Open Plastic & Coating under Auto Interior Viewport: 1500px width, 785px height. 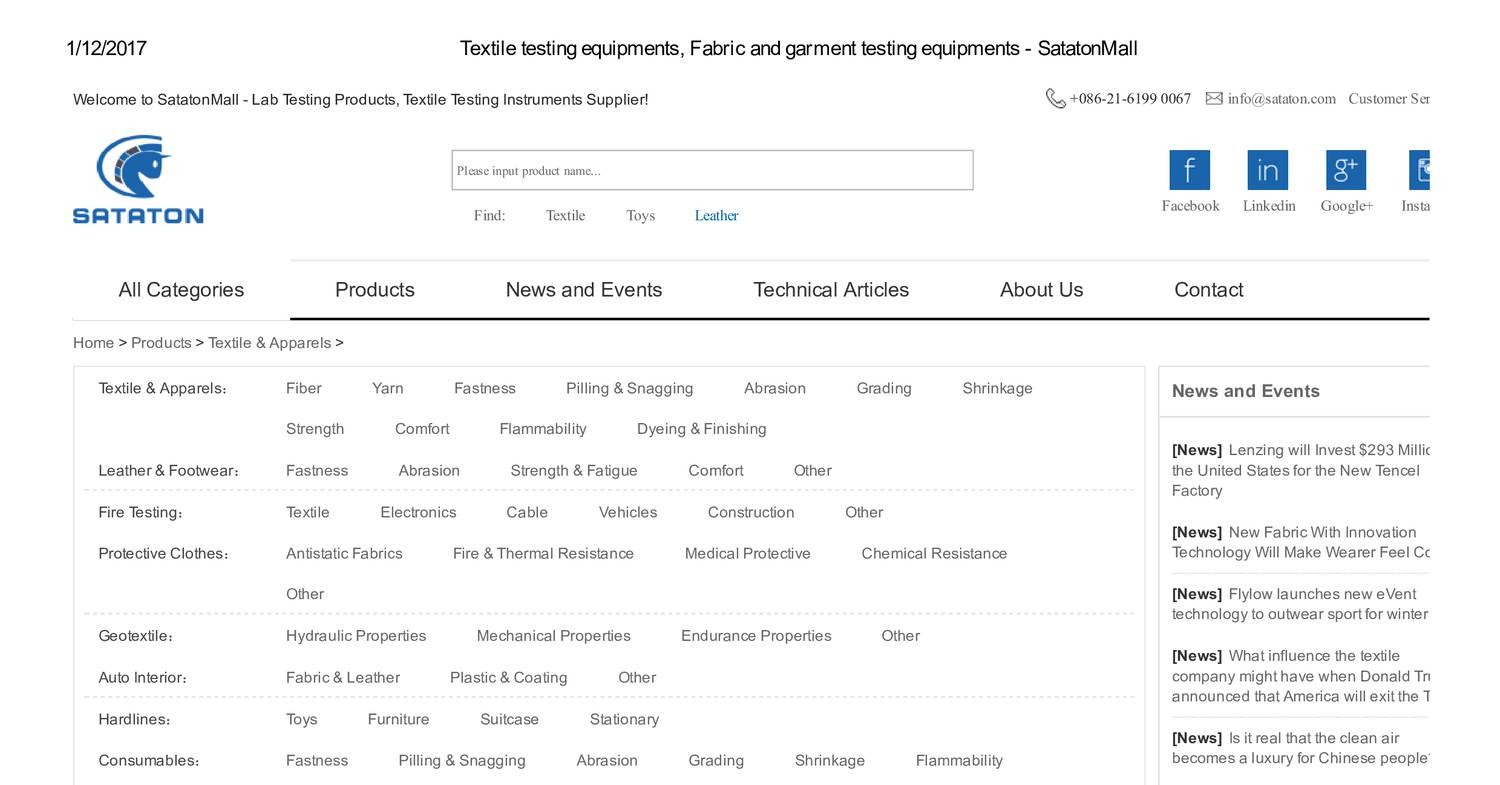point(508,678)
